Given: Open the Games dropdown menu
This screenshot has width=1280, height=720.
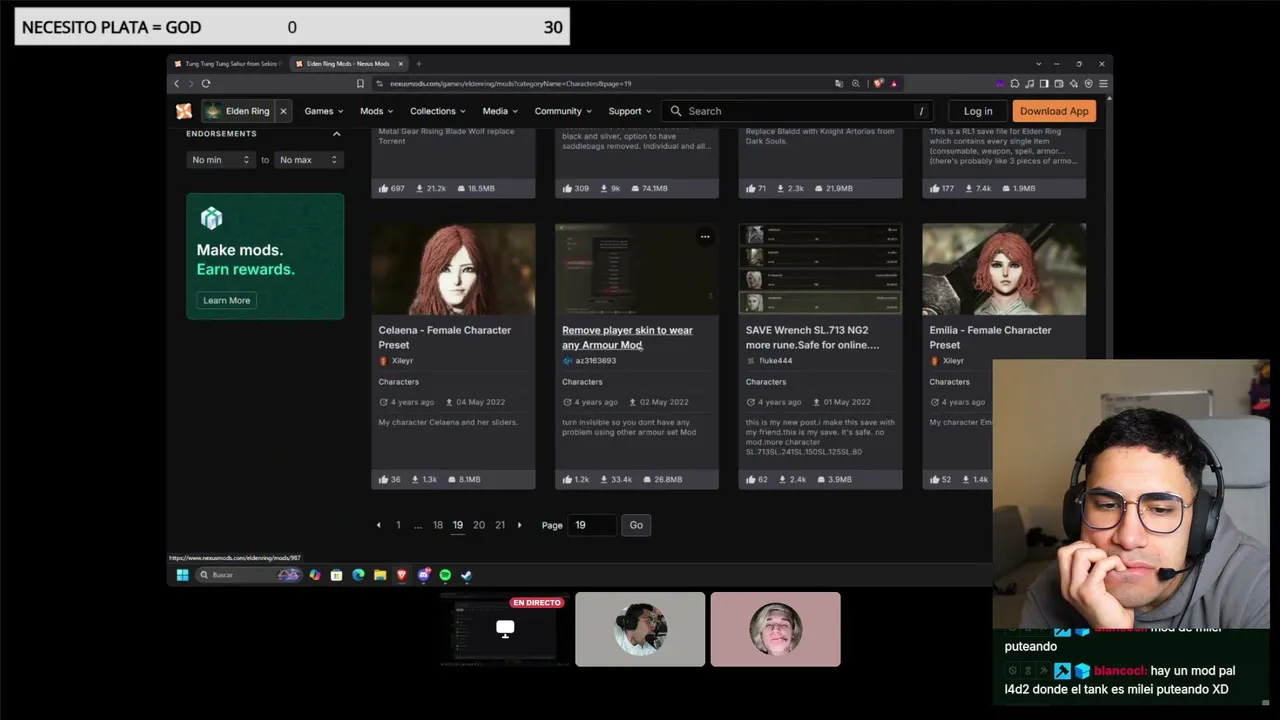Looking at the screenshot, I should point(323,111).
